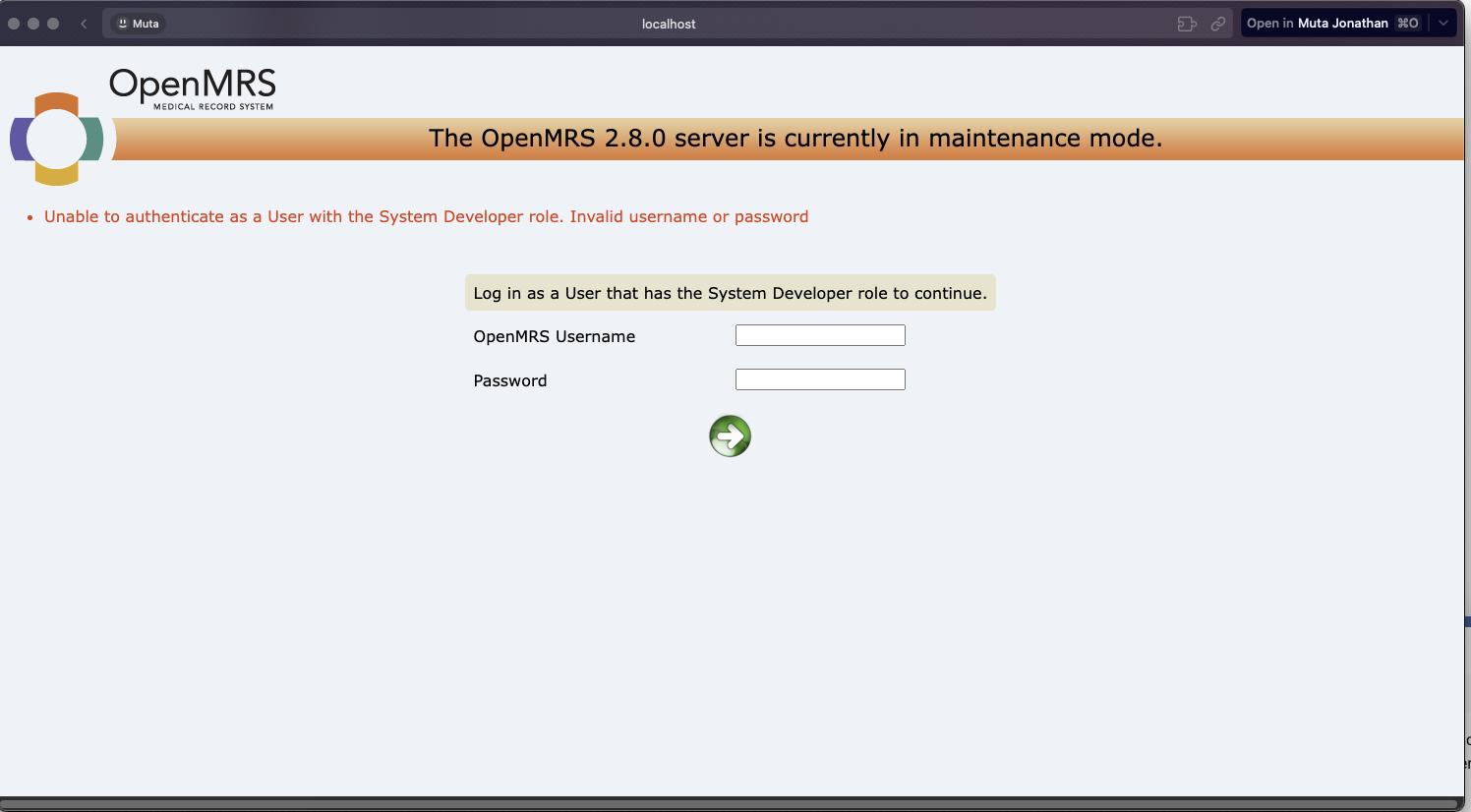
Task: Select the Muta tab pill in title bar
Action: click(138, 24)
